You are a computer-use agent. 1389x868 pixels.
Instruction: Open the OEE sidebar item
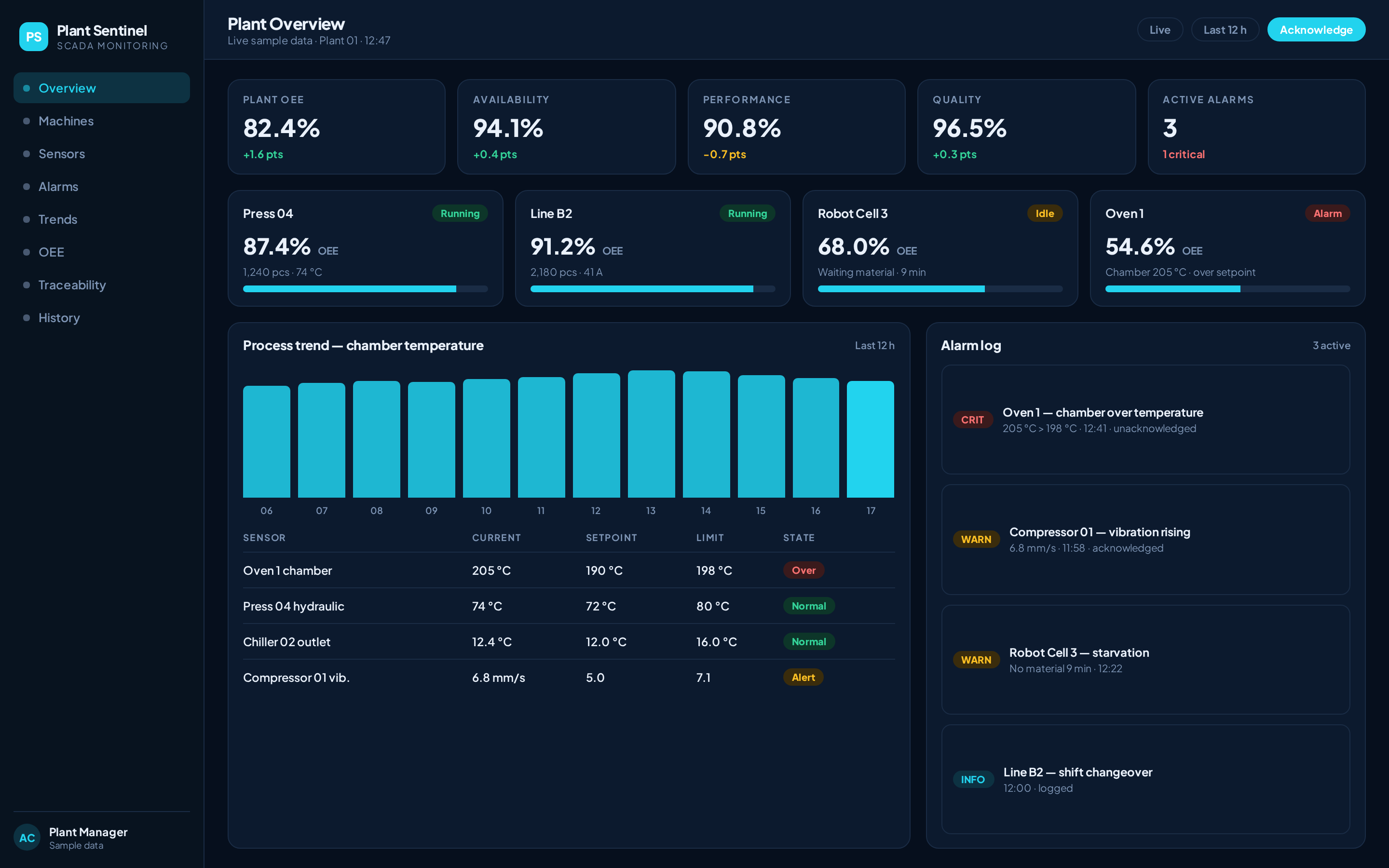tap(102, 251)
